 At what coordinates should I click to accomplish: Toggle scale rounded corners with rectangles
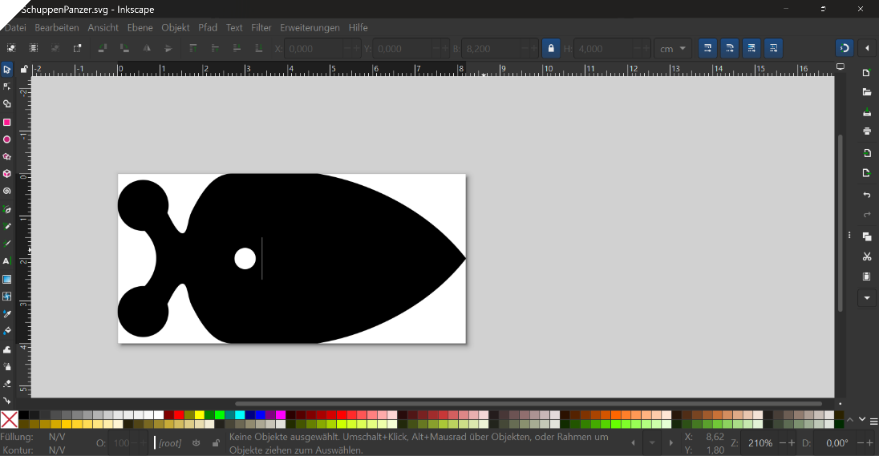point(729,48)
